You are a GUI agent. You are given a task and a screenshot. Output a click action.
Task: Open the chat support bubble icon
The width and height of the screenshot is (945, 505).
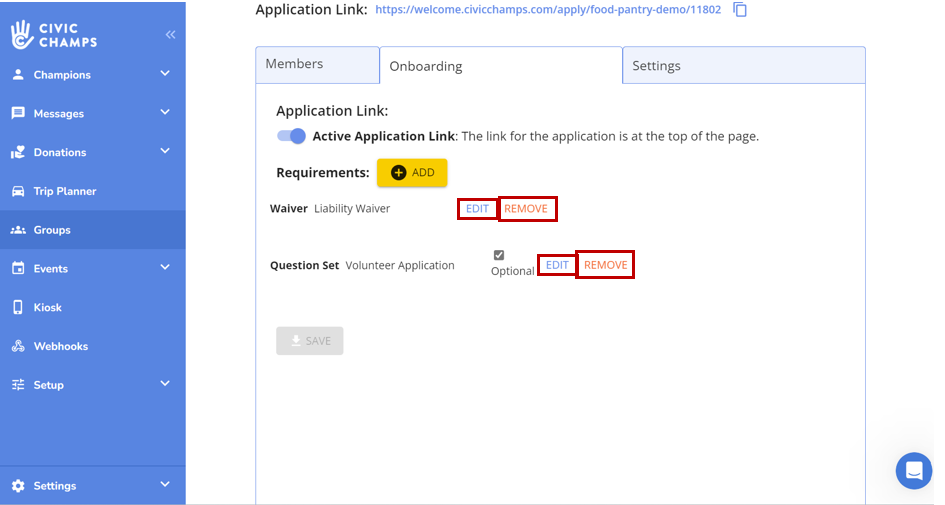(913, 470)
